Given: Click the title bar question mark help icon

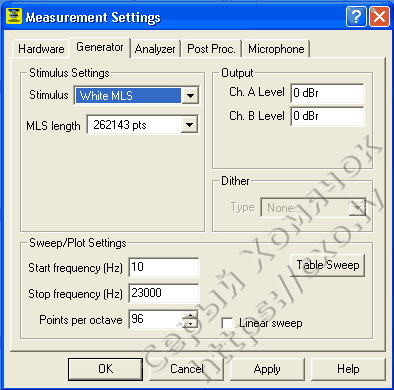Looking at the screenshot, I should [x=356, y=16].
